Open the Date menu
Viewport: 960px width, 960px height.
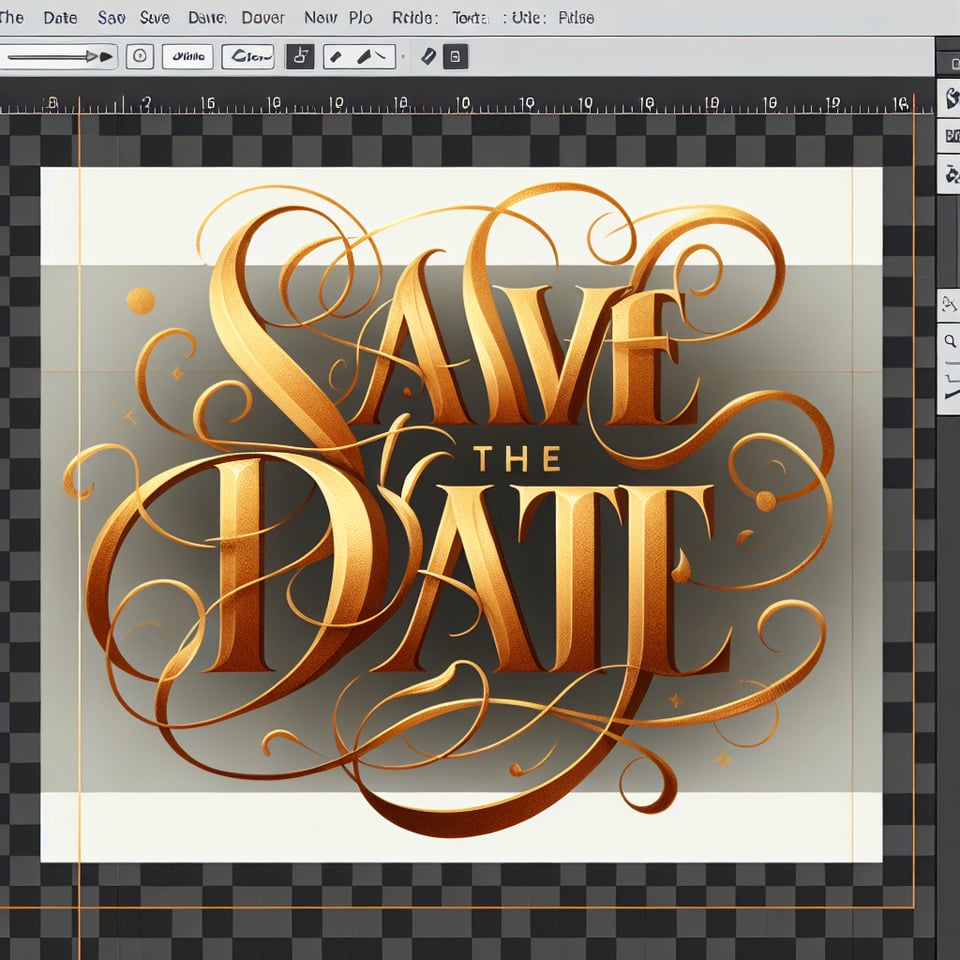[60, 18]
